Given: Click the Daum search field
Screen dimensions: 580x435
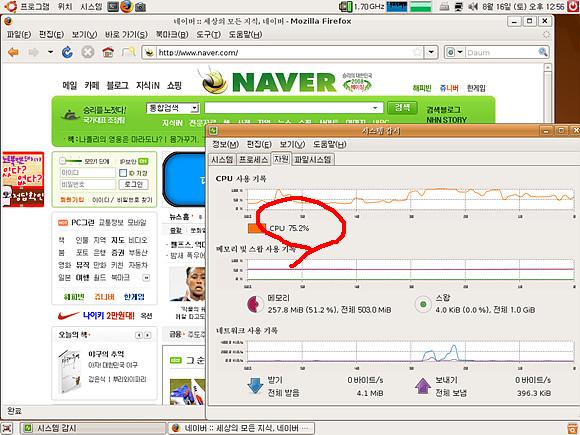Looking at the screenshot, I should 501,53.
